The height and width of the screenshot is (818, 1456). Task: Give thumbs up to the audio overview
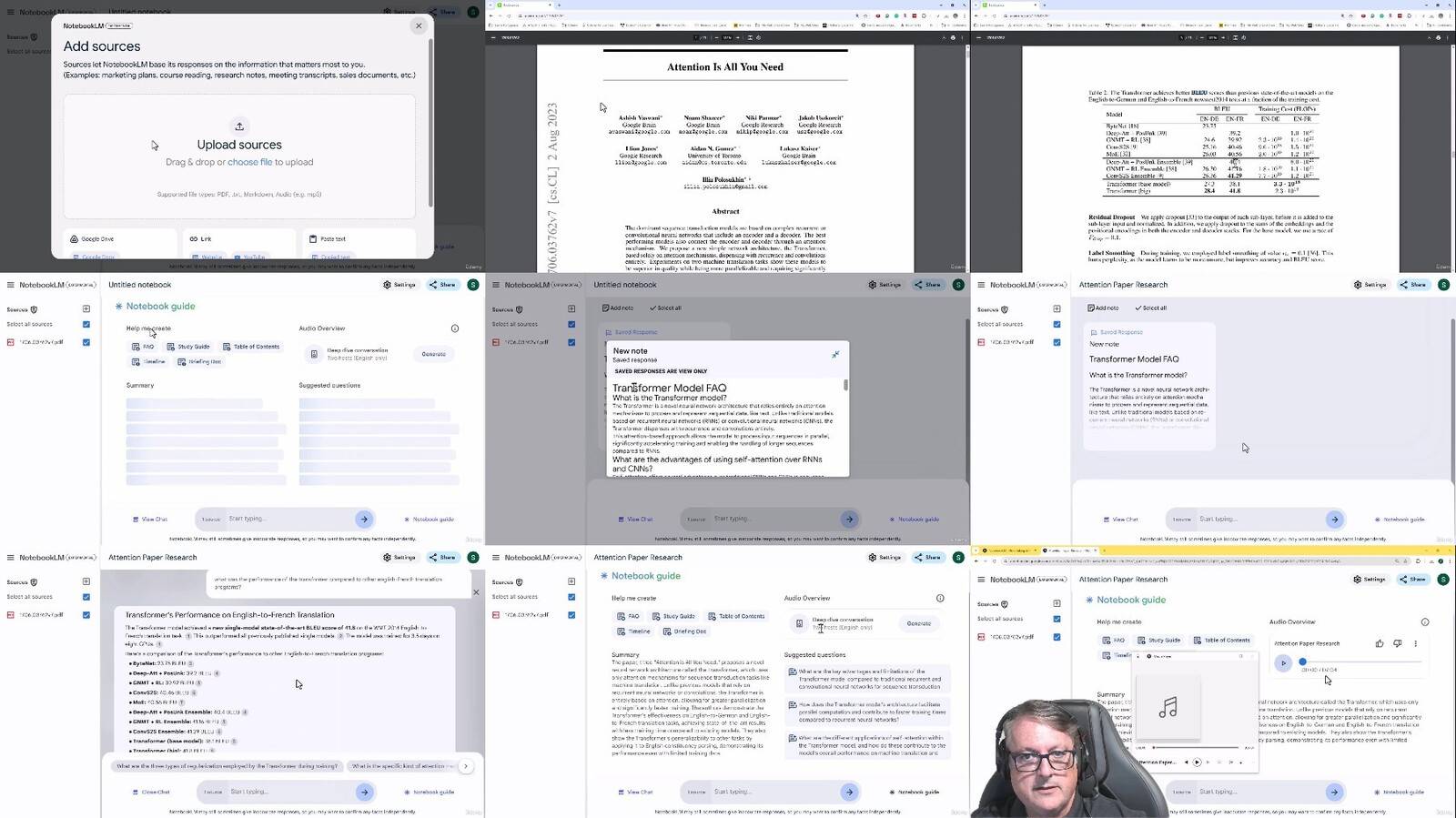pos(1380,643)
